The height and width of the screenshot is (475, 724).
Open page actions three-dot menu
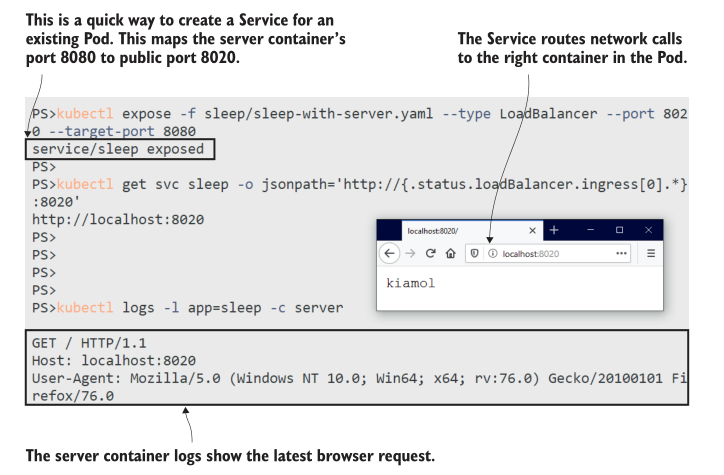[x=621, y=255]
